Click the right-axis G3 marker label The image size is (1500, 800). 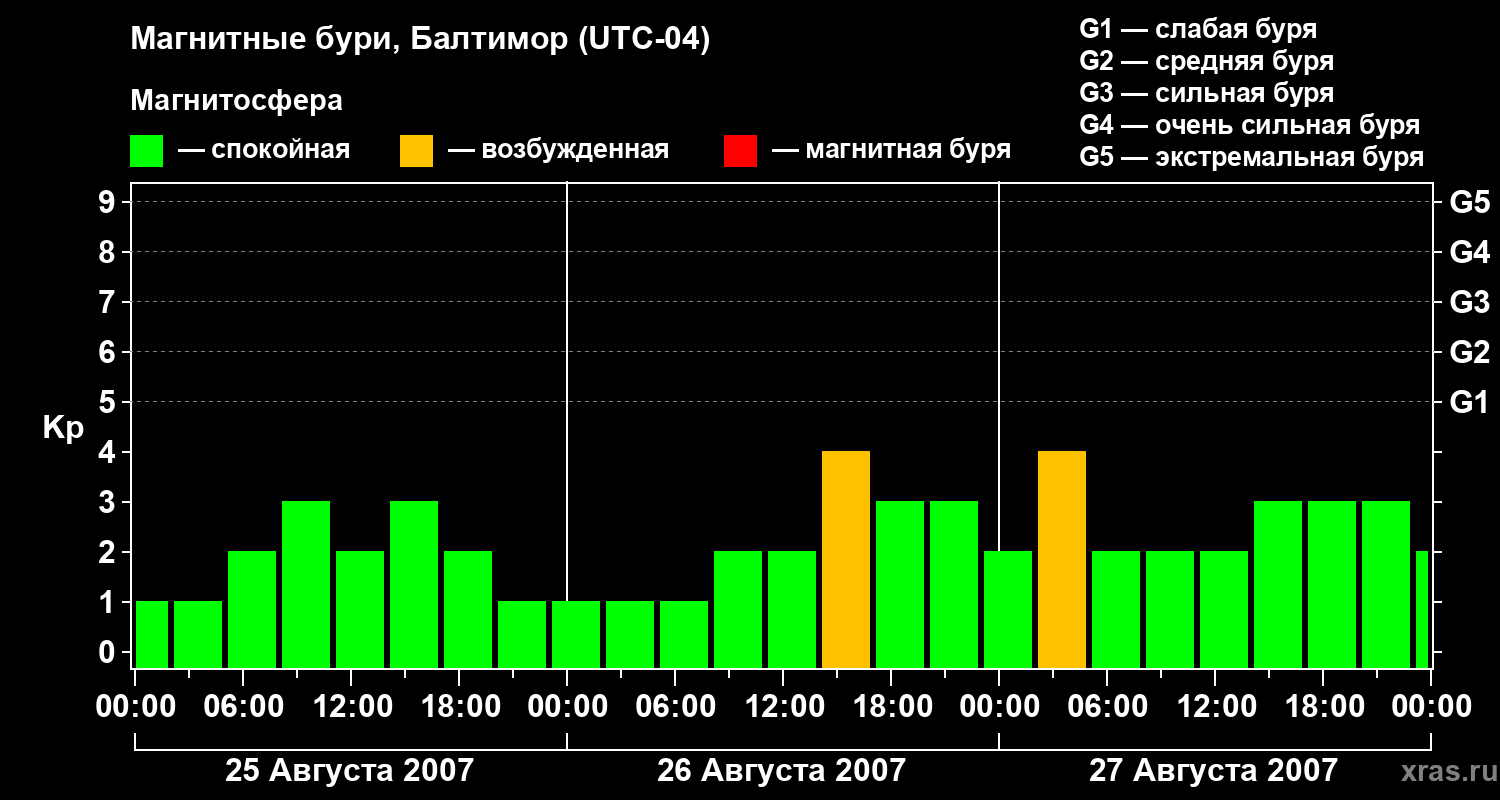click(x=1469, y=303)
